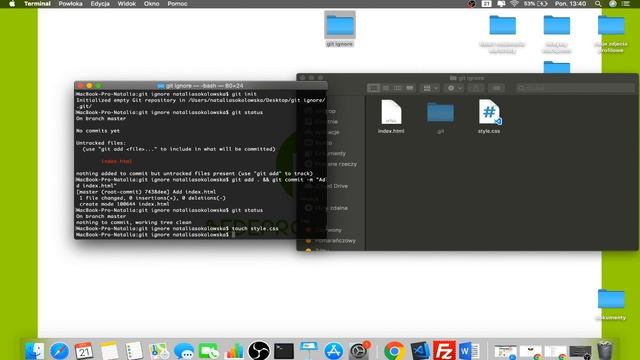Open the Edycja menu
The width and height of the screenshot is (640, 360).
[x=100, y=4]
